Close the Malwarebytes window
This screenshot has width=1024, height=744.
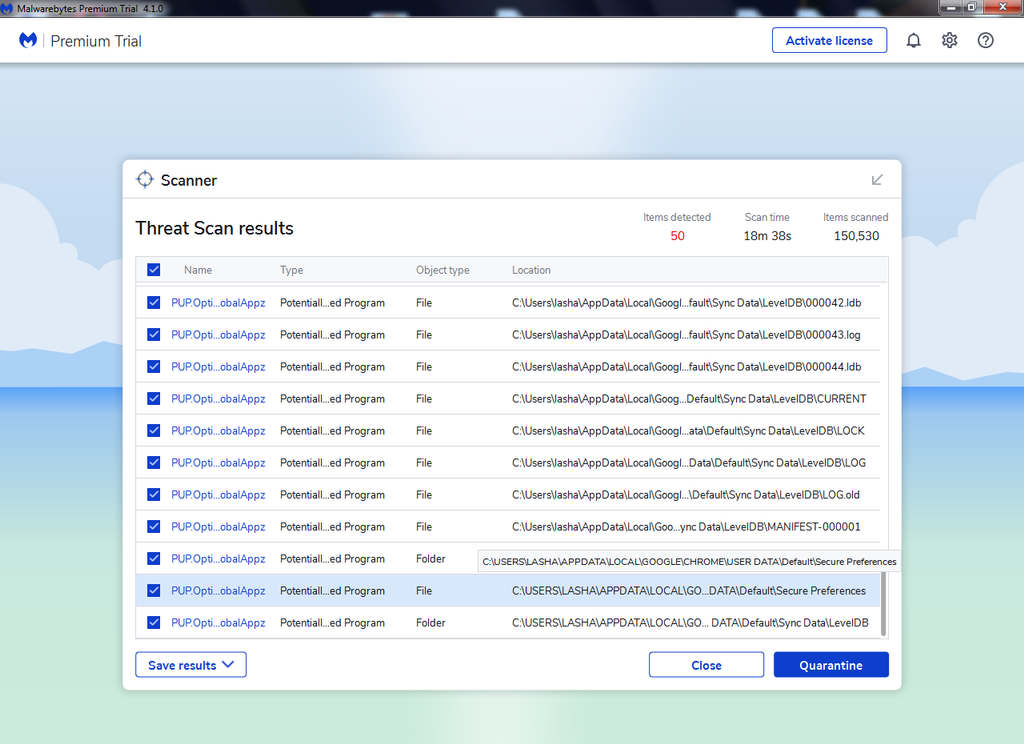pyautogui.click(x=1002, y=7)
